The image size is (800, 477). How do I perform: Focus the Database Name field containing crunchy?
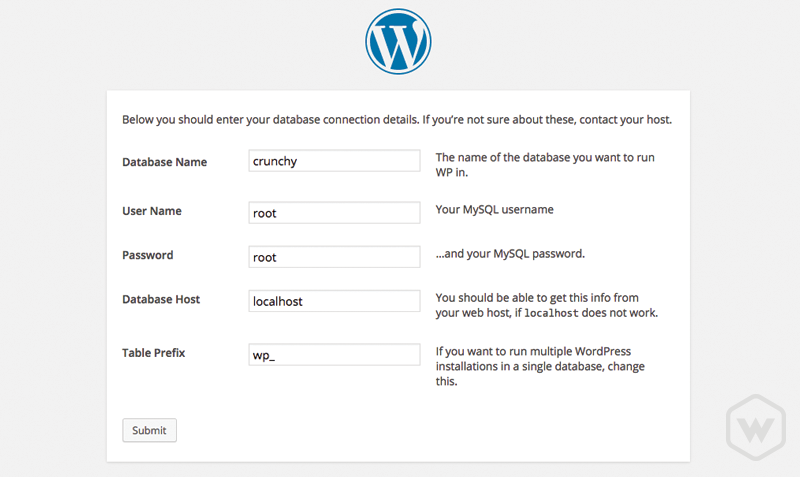[x=334, y=161]
